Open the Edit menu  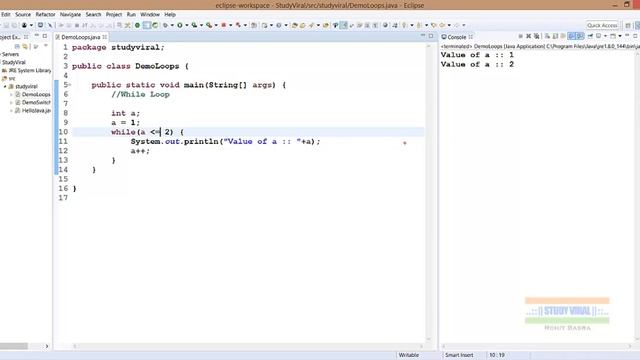pyautogui.click(x=6, y=14)
